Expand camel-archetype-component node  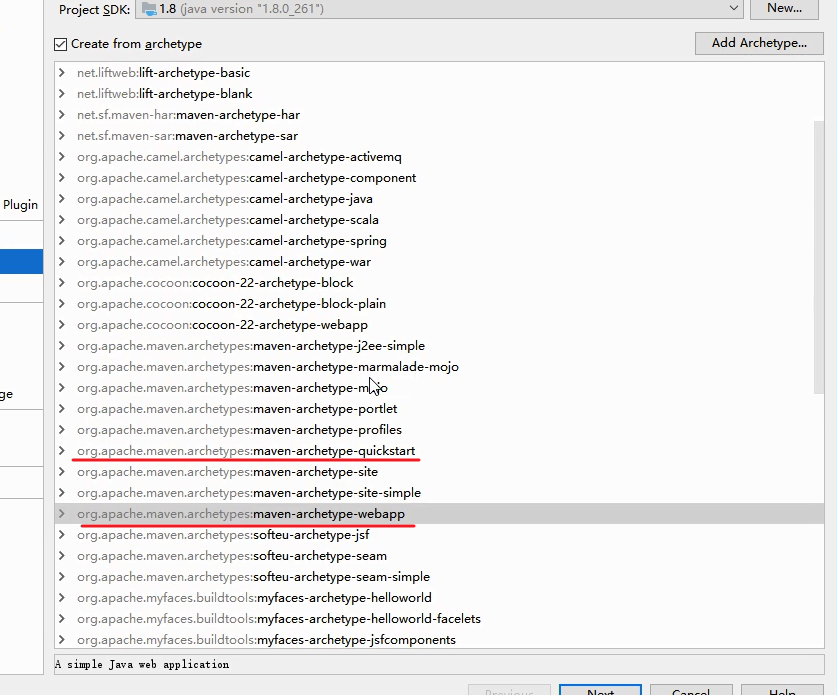(62, 178)
